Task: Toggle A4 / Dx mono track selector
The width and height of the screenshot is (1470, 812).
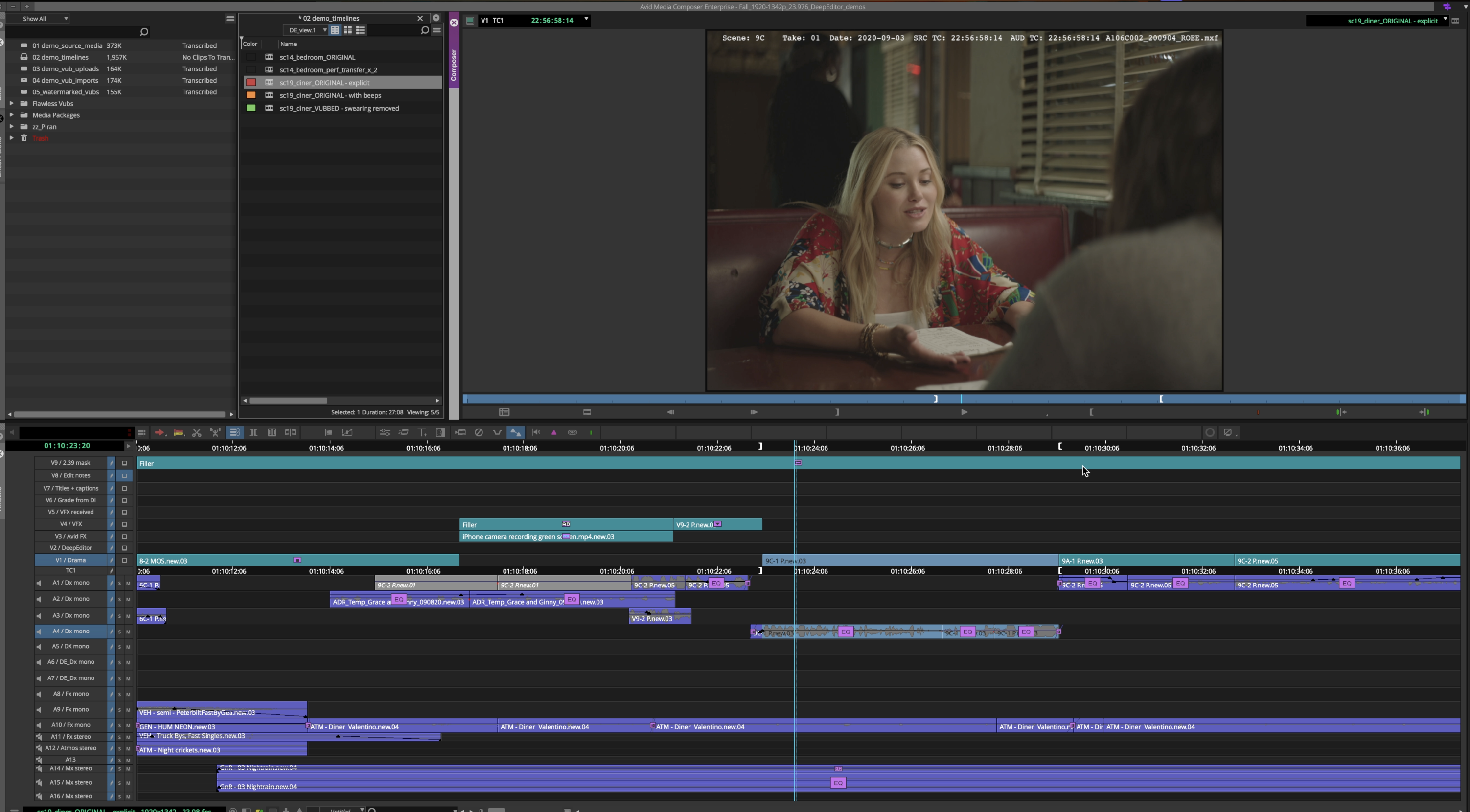Action: click(x=71, y=631)
